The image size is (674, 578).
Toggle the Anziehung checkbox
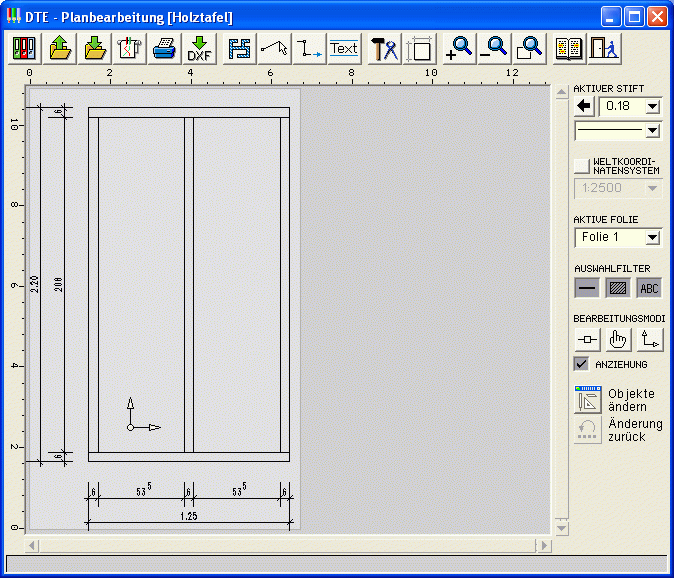581,364
